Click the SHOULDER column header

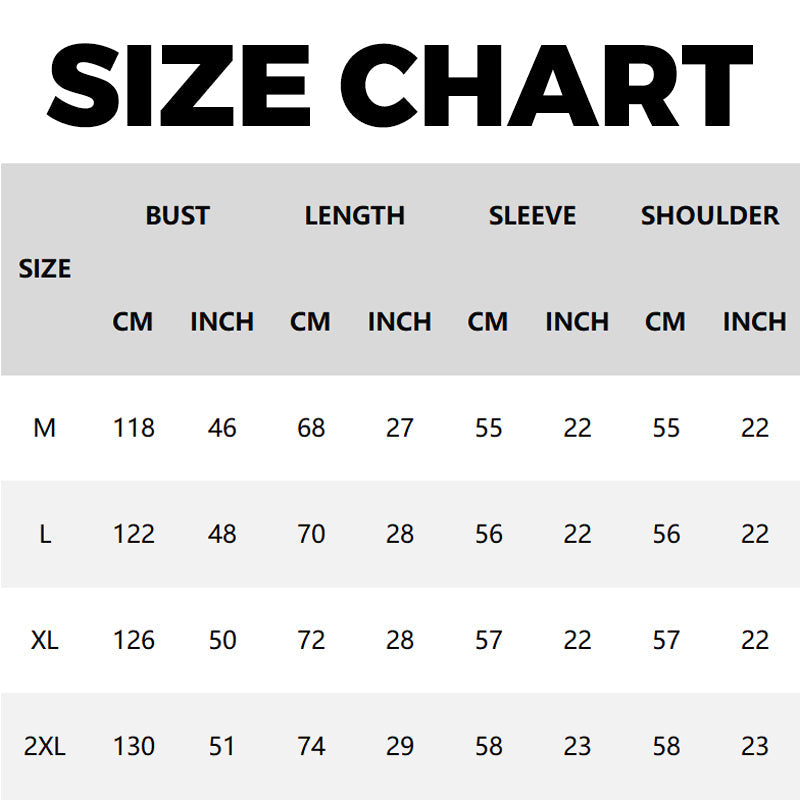pyautogui.click(x=710, y=215)
